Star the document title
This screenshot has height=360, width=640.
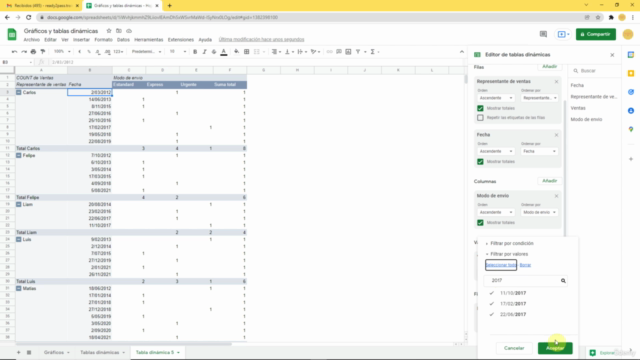109,31
